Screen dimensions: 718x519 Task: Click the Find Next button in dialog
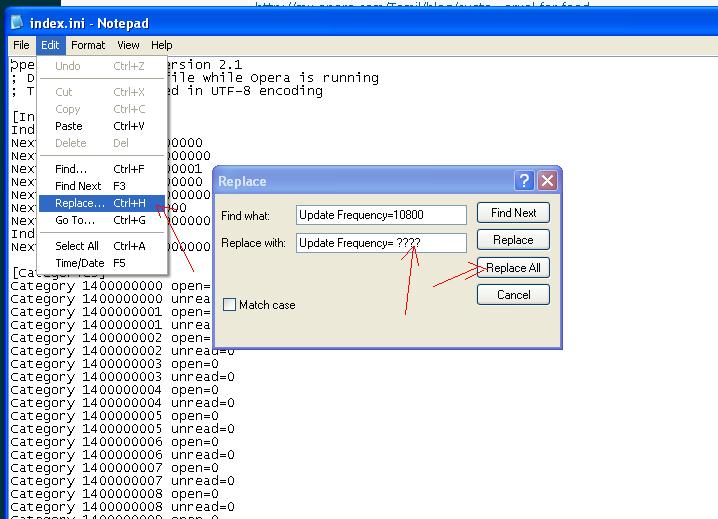513,213
